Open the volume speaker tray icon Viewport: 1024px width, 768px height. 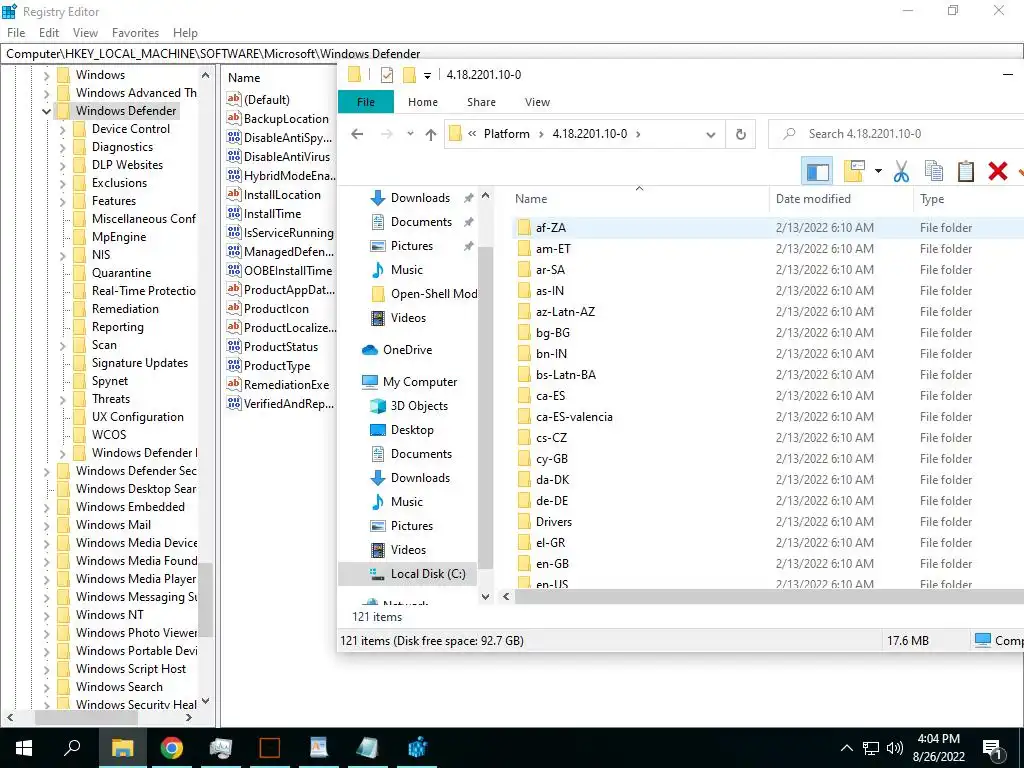point(895,748)
